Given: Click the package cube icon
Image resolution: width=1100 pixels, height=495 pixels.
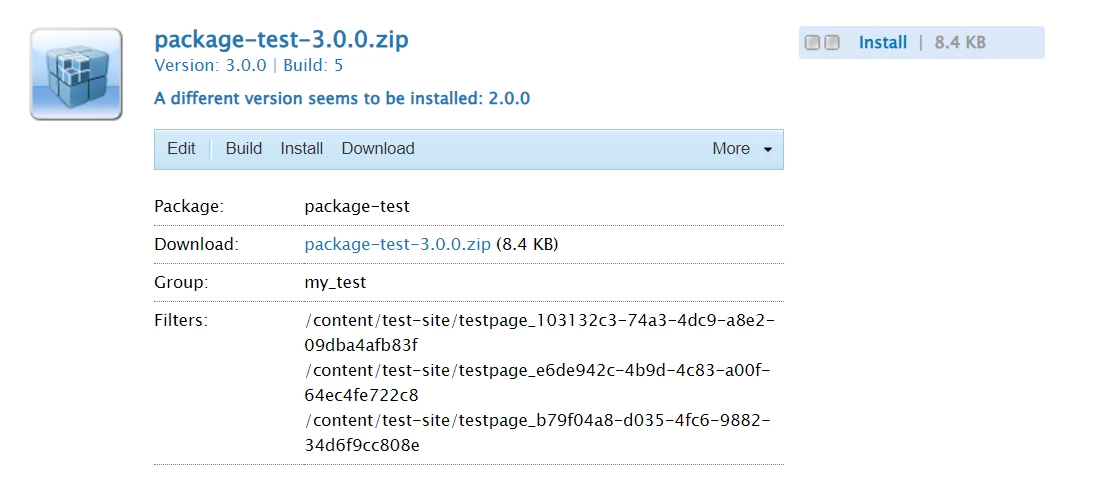Looking at the screenshot, I should coord(76,74).
